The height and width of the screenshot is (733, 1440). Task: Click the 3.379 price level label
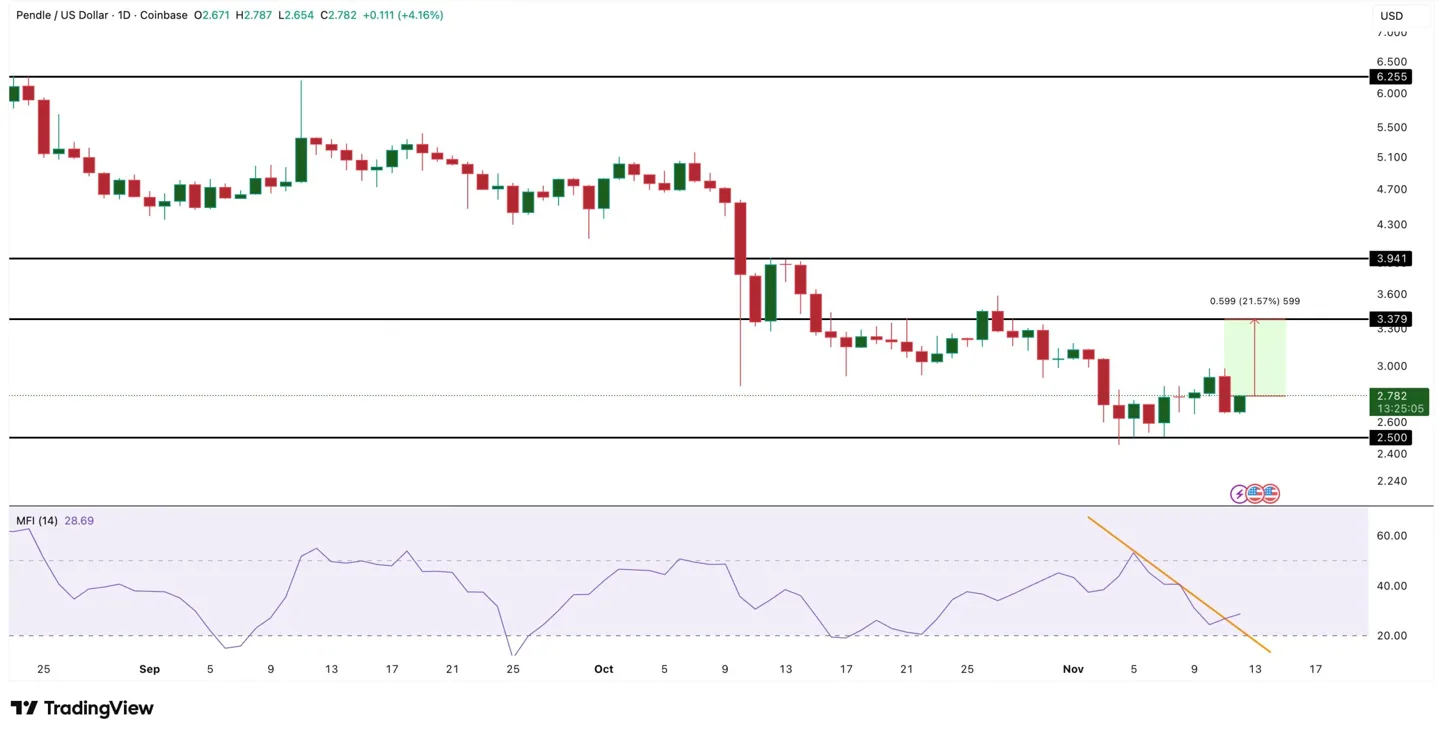(x=1392, y=319)
